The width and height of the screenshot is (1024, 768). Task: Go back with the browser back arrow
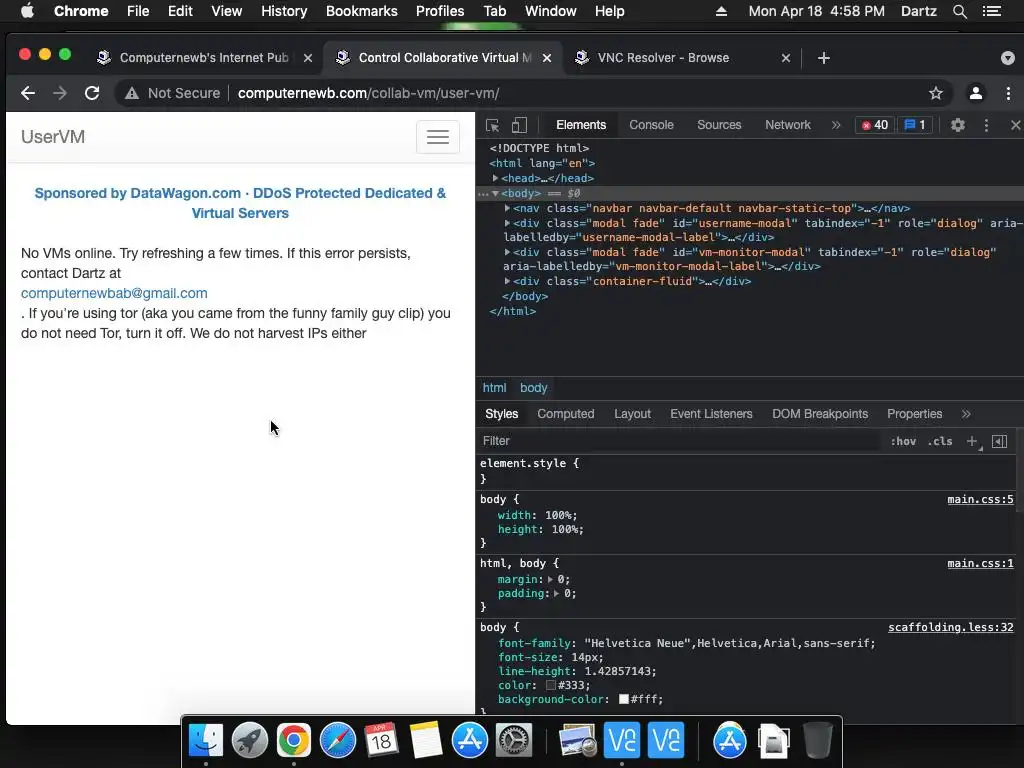(27, 93)
